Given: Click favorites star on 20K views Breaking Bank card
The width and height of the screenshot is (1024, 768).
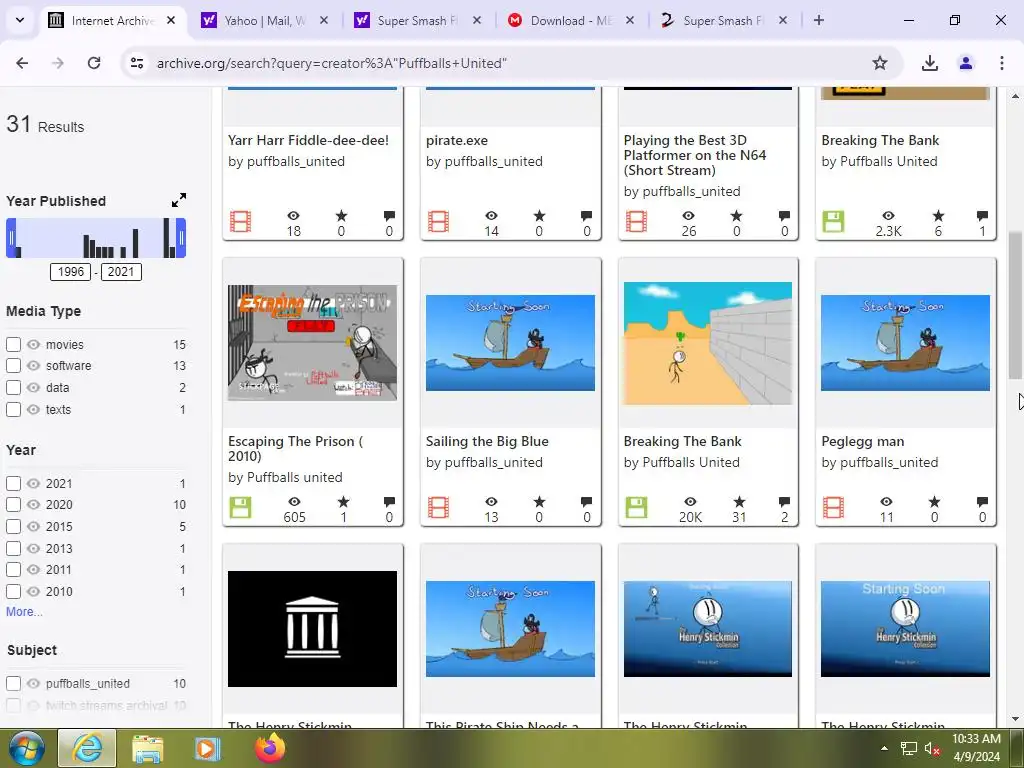Looking at the screenshot, I should point(739,502).
